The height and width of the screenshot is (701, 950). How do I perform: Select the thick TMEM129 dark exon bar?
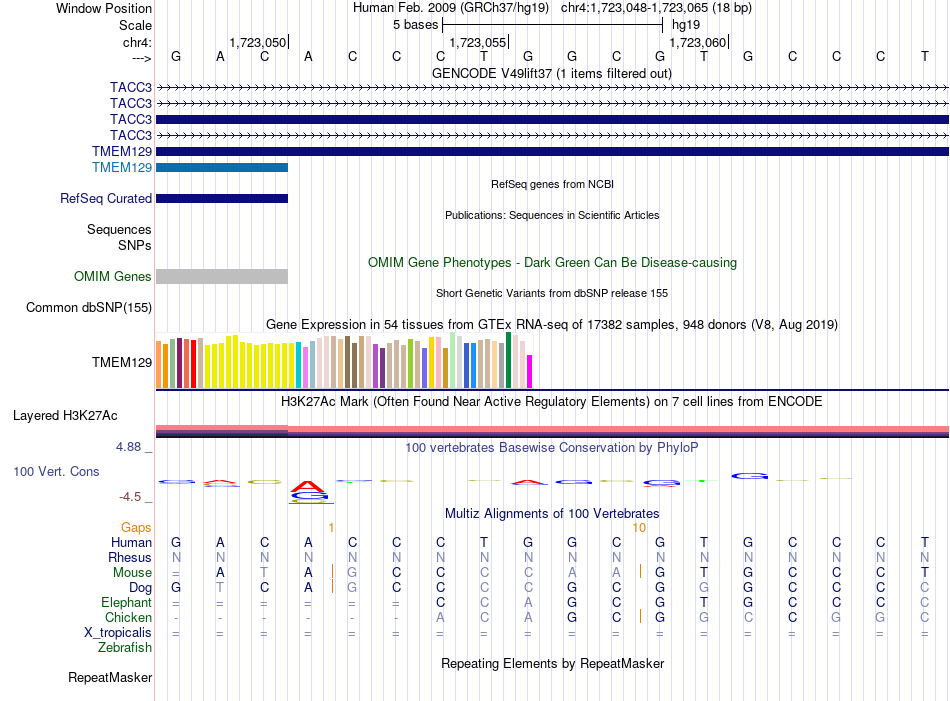[552, 151]
